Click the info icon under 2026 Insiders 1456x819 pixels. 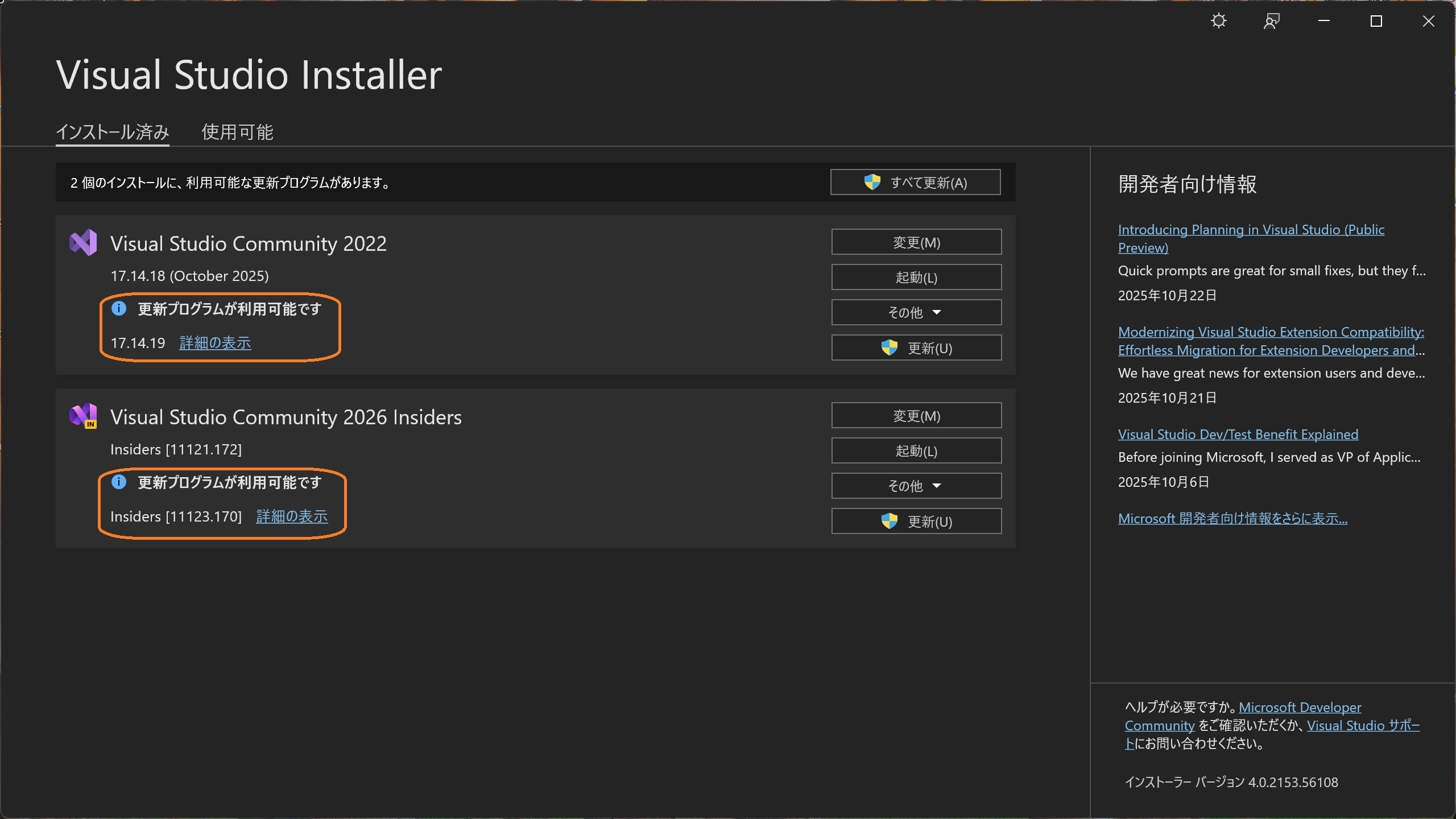[119, 482]
